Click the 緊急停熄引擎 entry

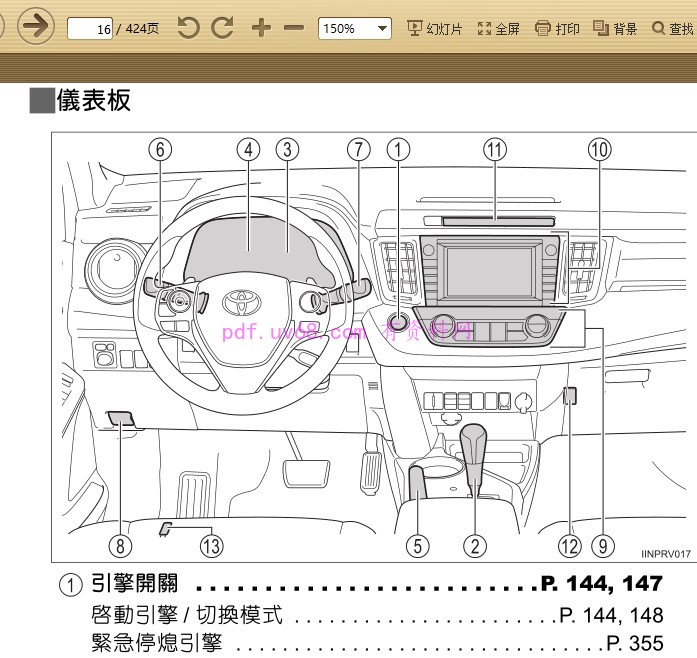pyautogui.click(x=157, y=643)
